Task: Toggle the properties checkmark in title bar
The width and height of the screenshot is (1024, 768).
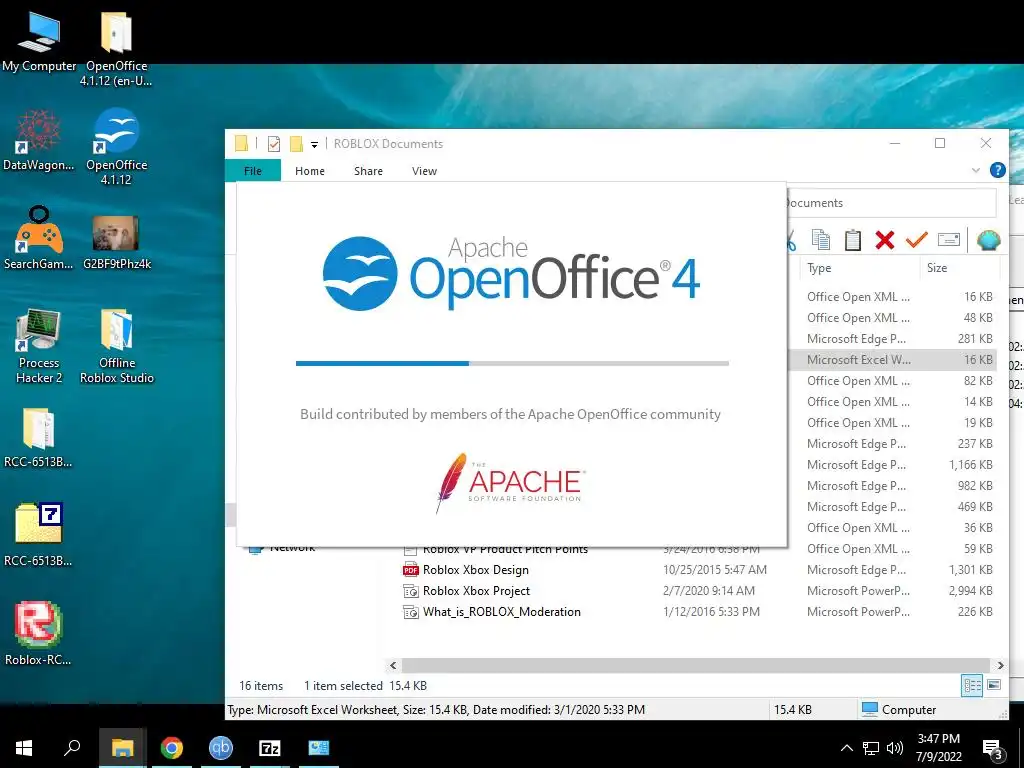Action: (274, 144)
